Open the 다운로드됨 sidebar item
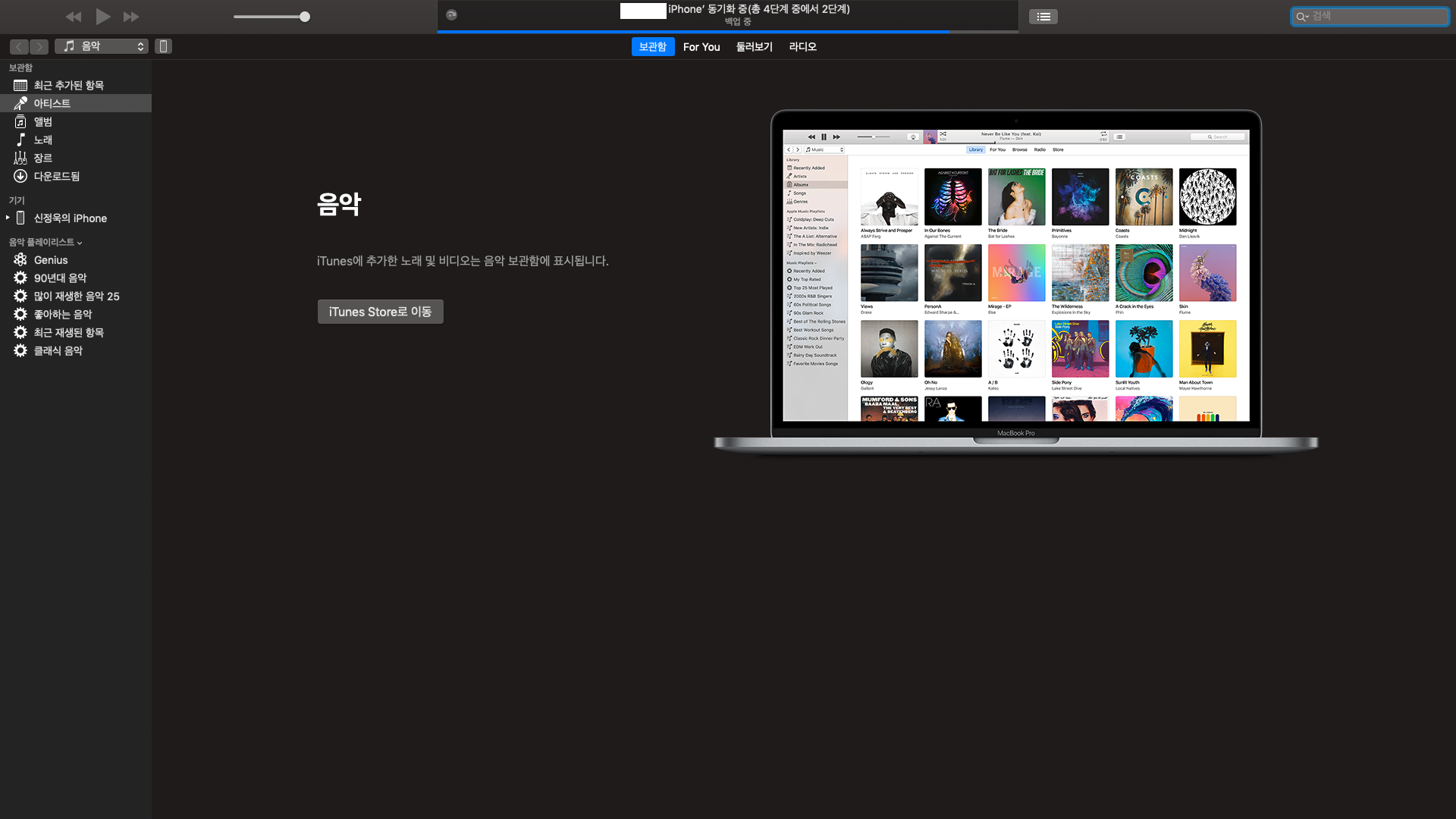Image resolution: width=1456 pixels, height=819 pixels. coord(56,176)
